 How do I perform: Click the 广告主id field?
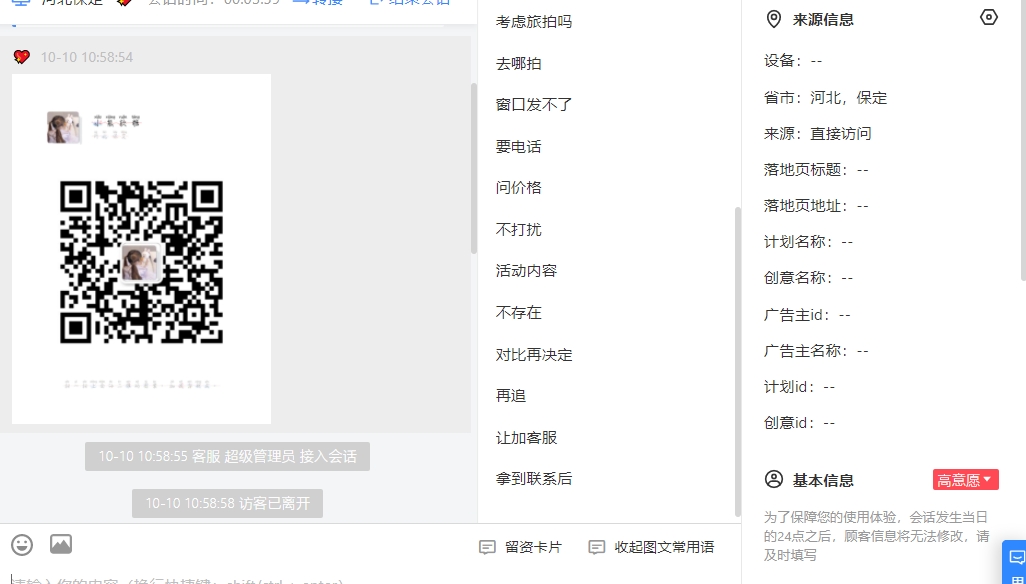click(x=807, y=315)
